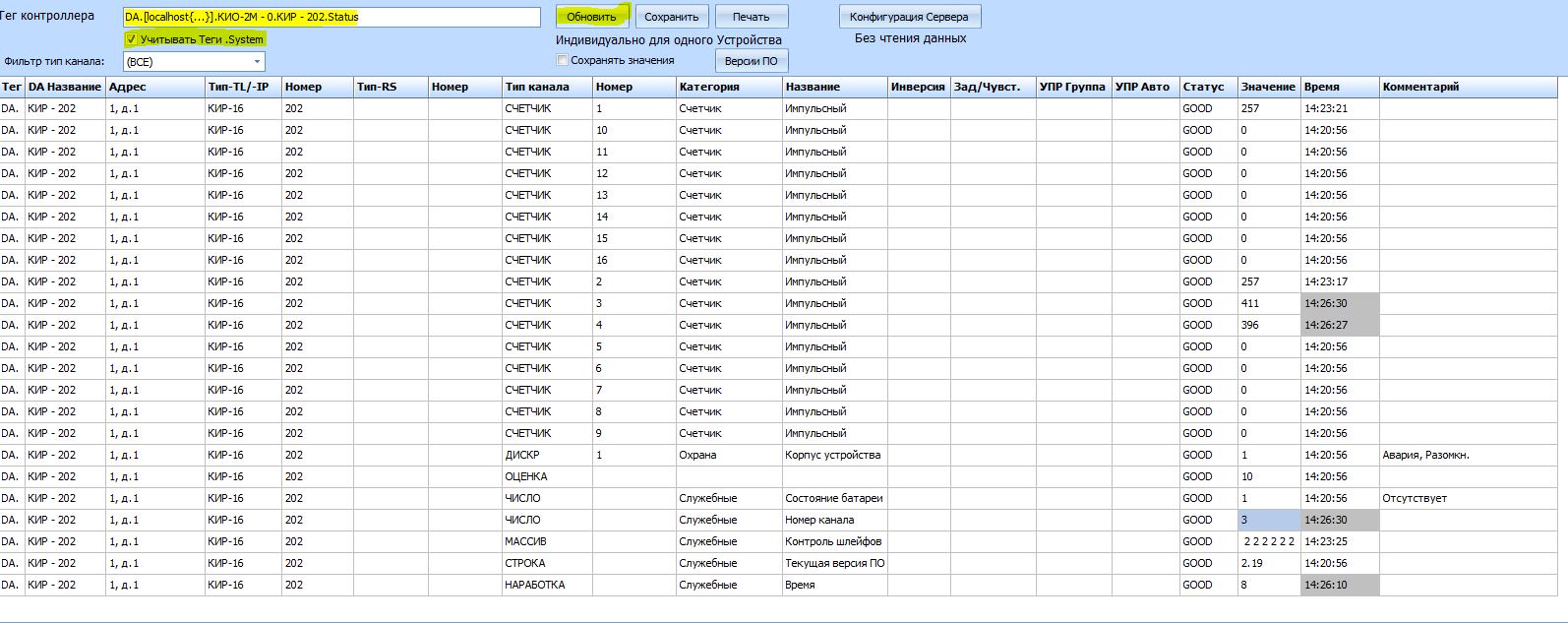Click the Версии ПО button

[751, 61]
